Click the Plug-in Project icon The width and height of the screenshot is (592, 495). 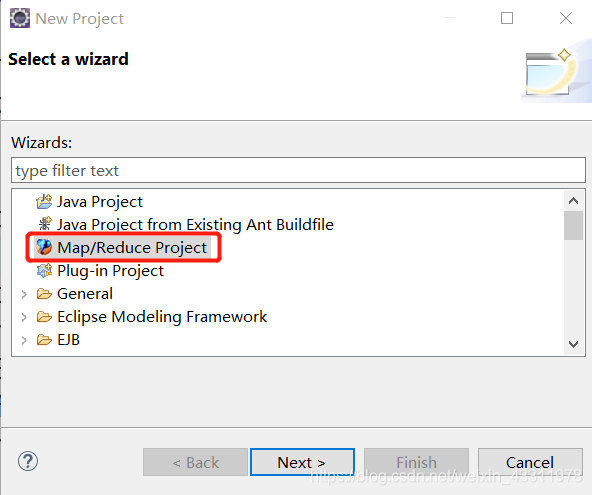point(45,271)
